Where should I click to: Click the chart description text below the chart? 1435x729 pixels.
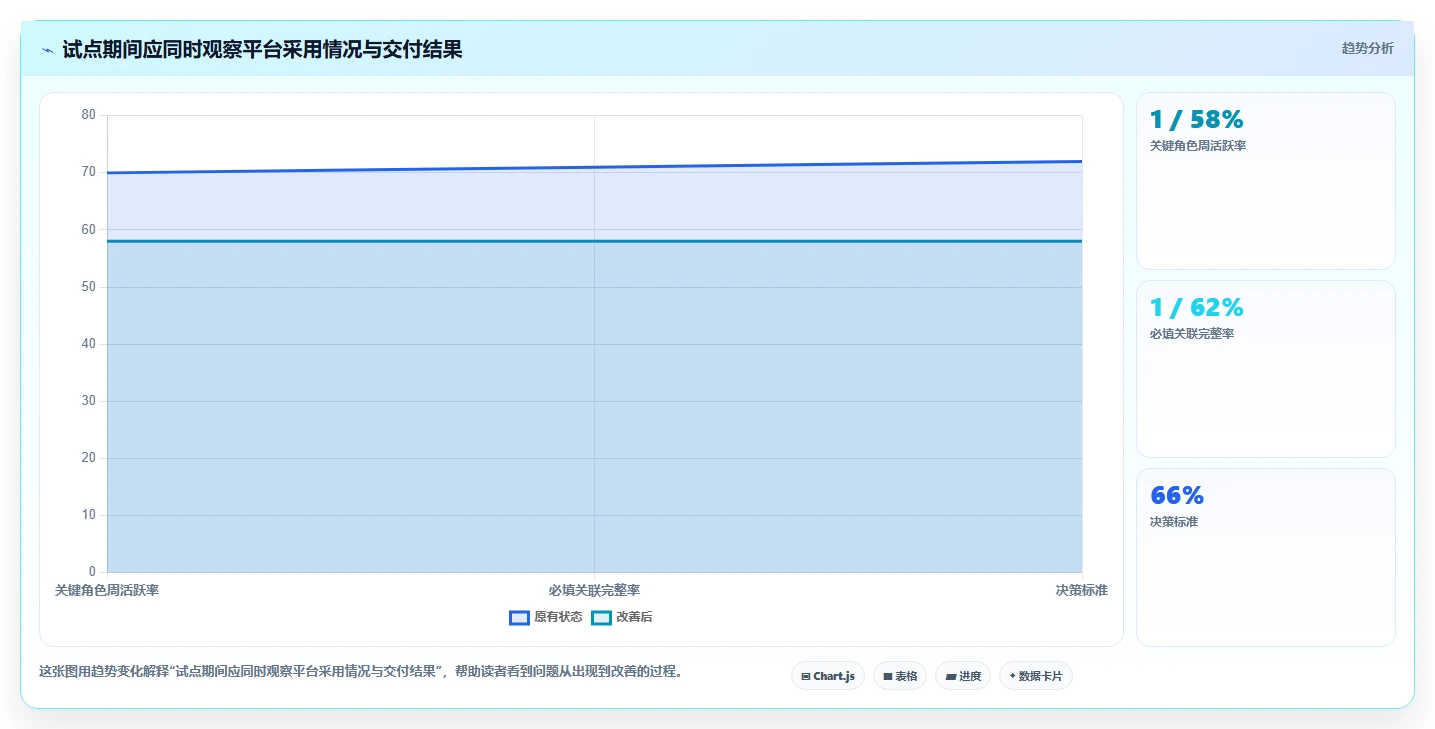(363, 672)
